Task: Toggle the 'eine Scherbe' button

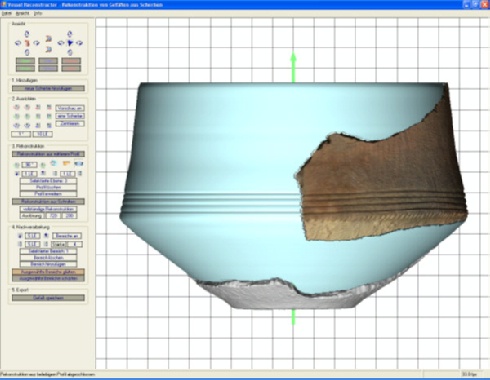Action: coord(70,116)
